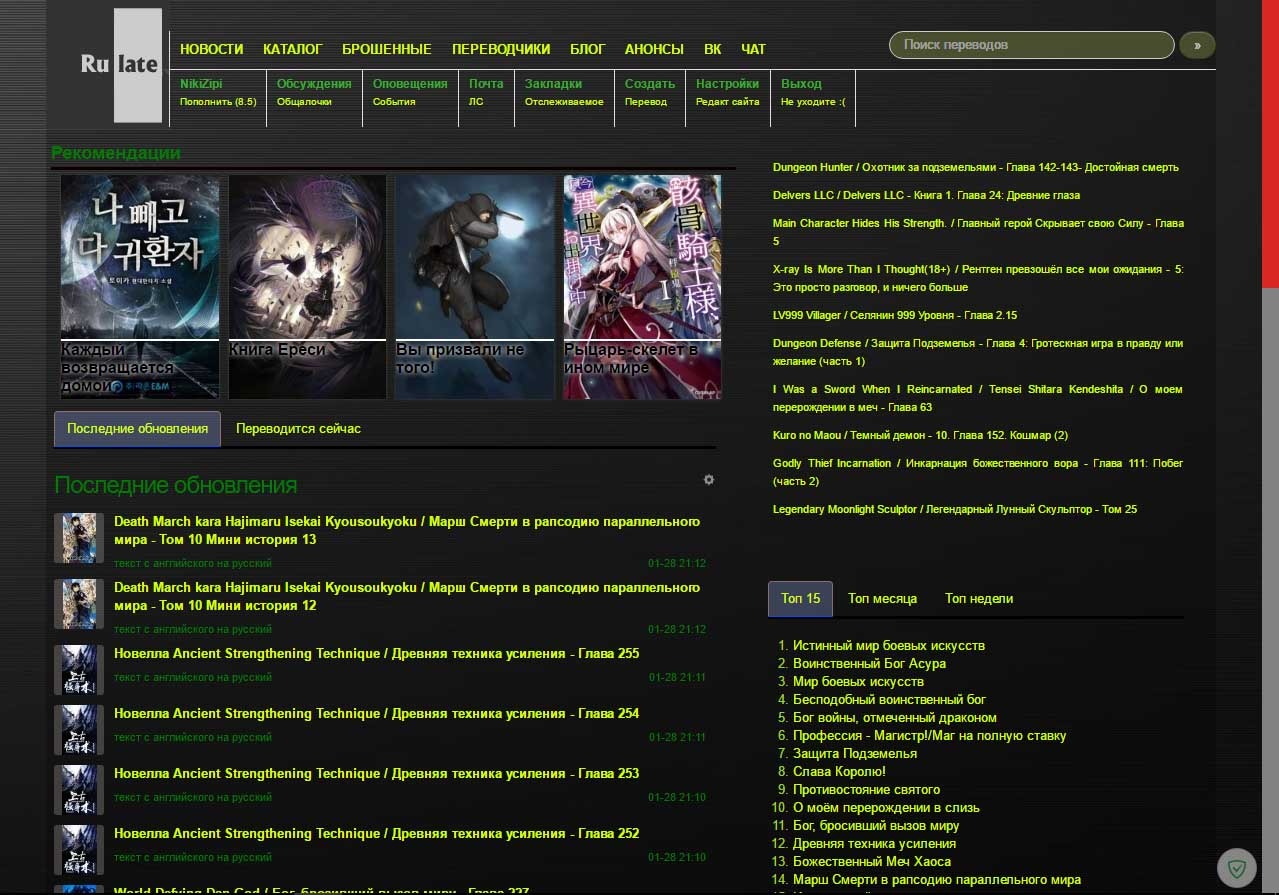This screenshot has width=1279, height=895.
Task: Open the Настройки settings link
Action: [x=727, y=84]
